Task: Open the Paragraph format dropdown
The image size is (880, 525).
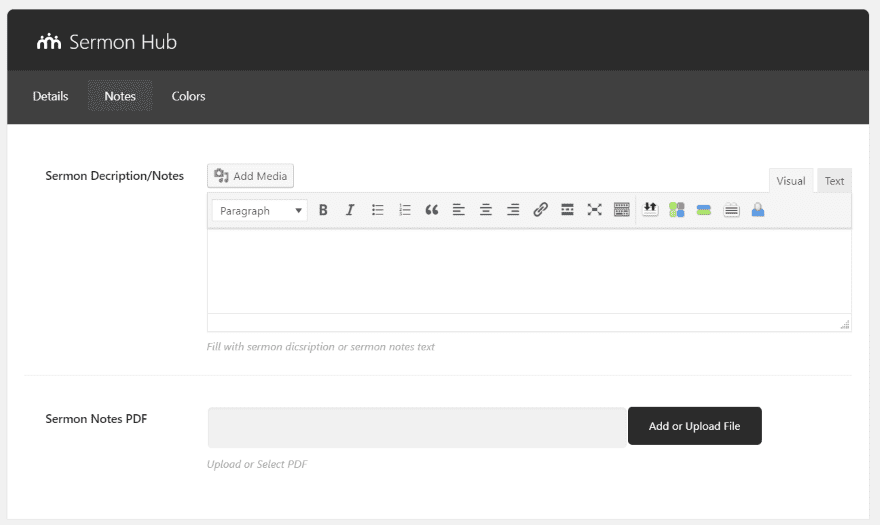Action: [x=260, y=211]
